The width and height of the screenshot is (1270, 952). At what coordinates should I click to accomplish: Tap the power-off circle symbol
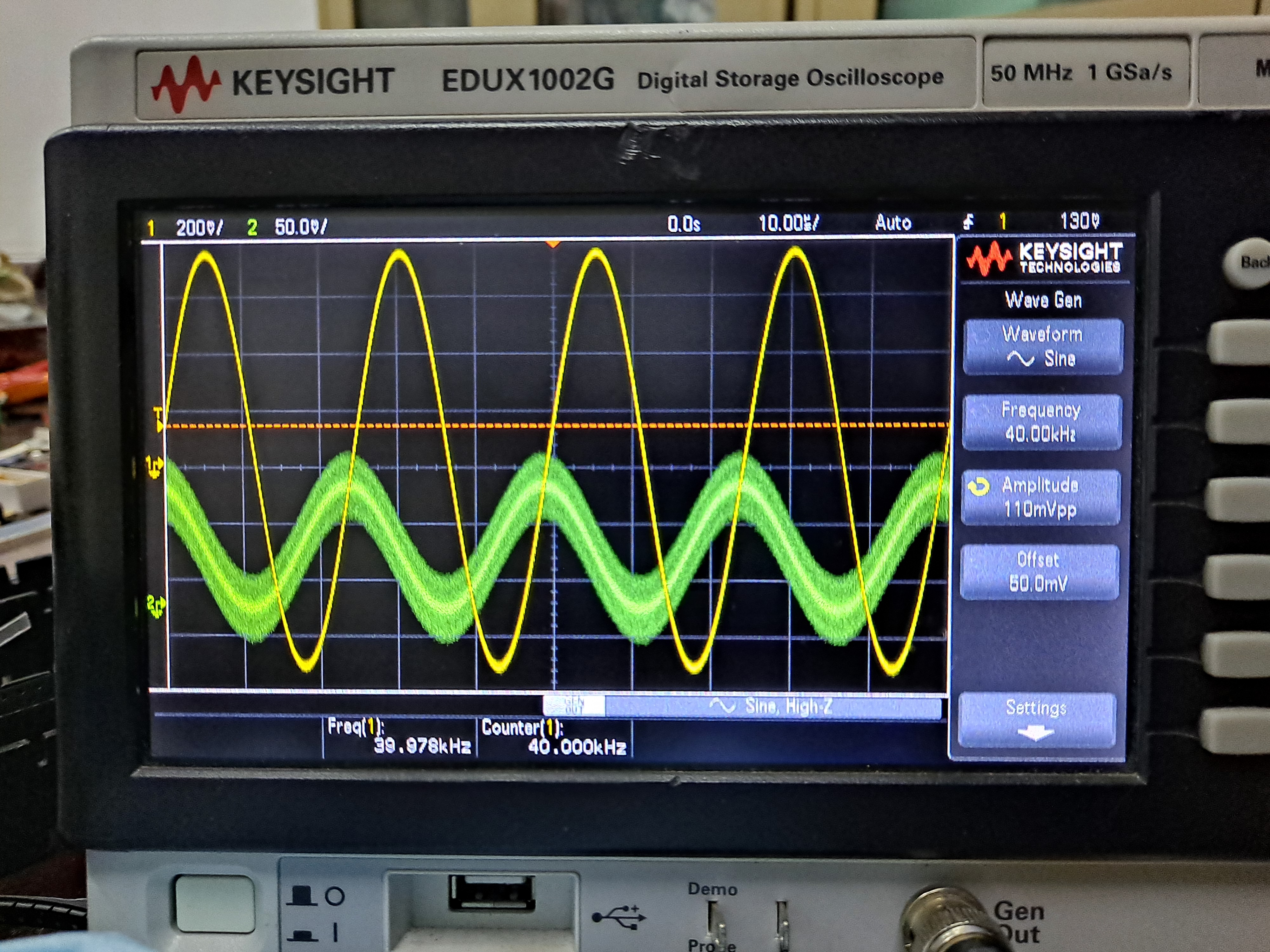[x=335, y=896]
